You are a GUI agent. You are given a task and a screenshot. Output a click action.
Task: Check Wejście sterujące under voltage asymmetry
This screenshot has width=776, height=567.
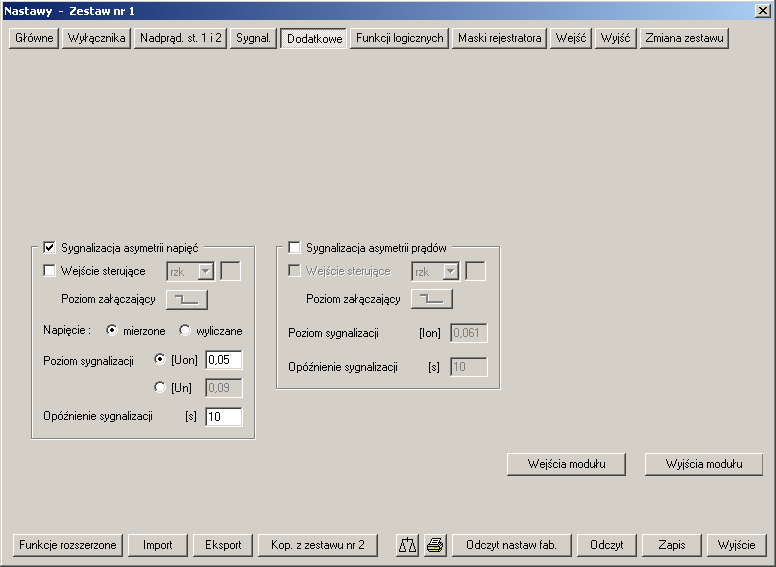(49, 271)
